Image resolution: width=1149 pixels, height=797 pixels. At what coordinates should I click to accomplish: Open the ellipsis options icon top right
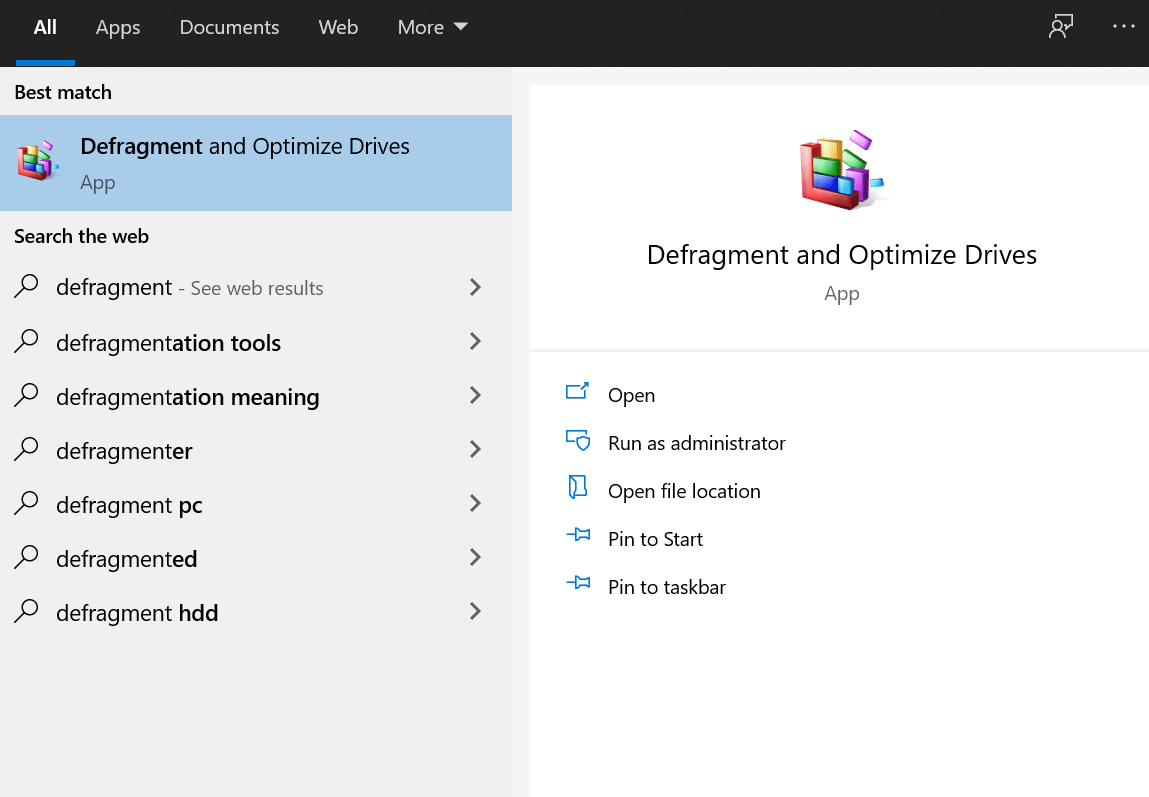tap(1123, 26)
